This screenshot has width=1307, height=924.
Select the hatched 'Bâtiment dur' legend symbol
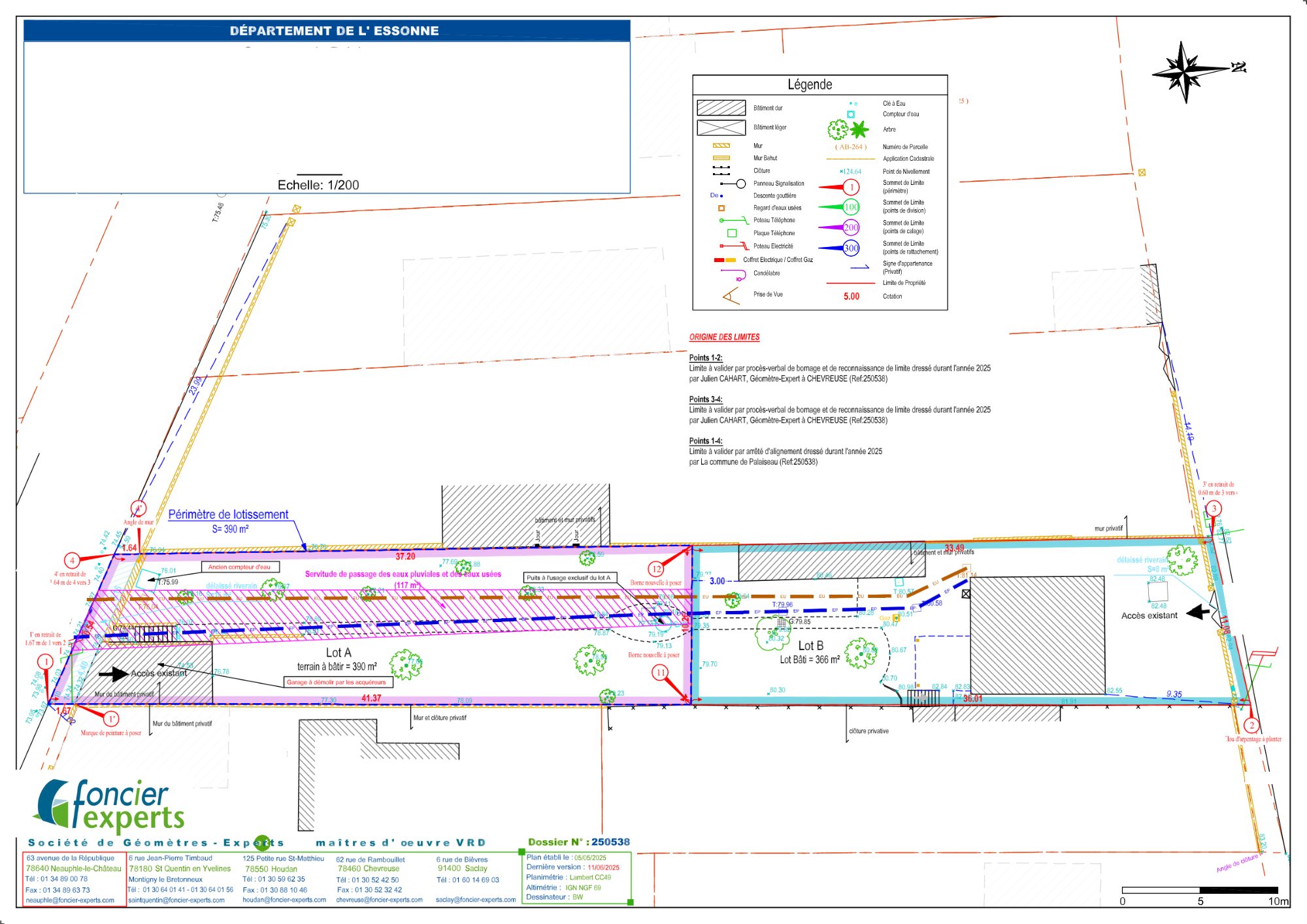(x=721, y=108)
